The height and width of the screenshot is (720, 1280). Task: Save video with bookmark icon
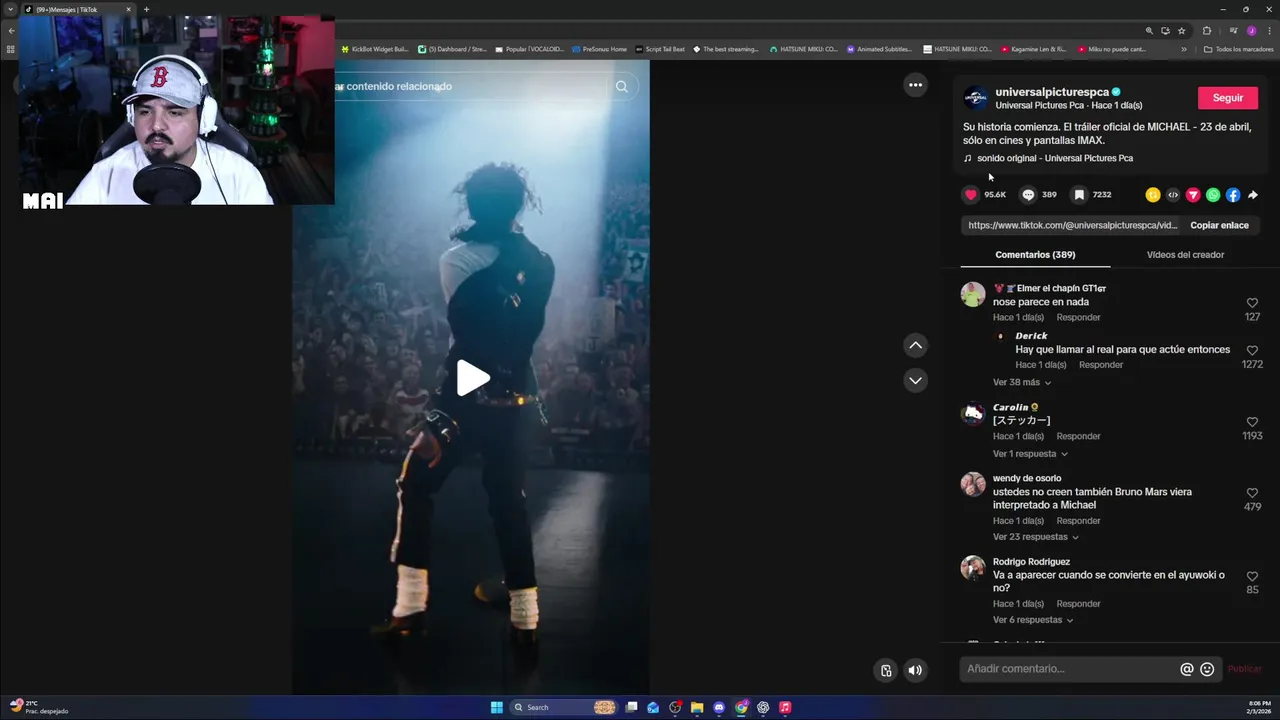(1079, 195)
